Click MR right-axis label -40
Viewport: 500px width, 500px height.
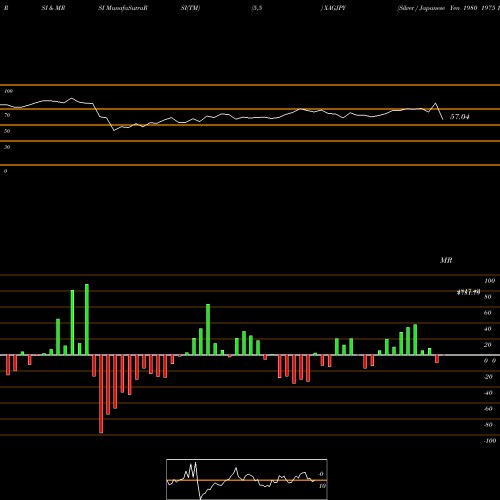[488, 393]
